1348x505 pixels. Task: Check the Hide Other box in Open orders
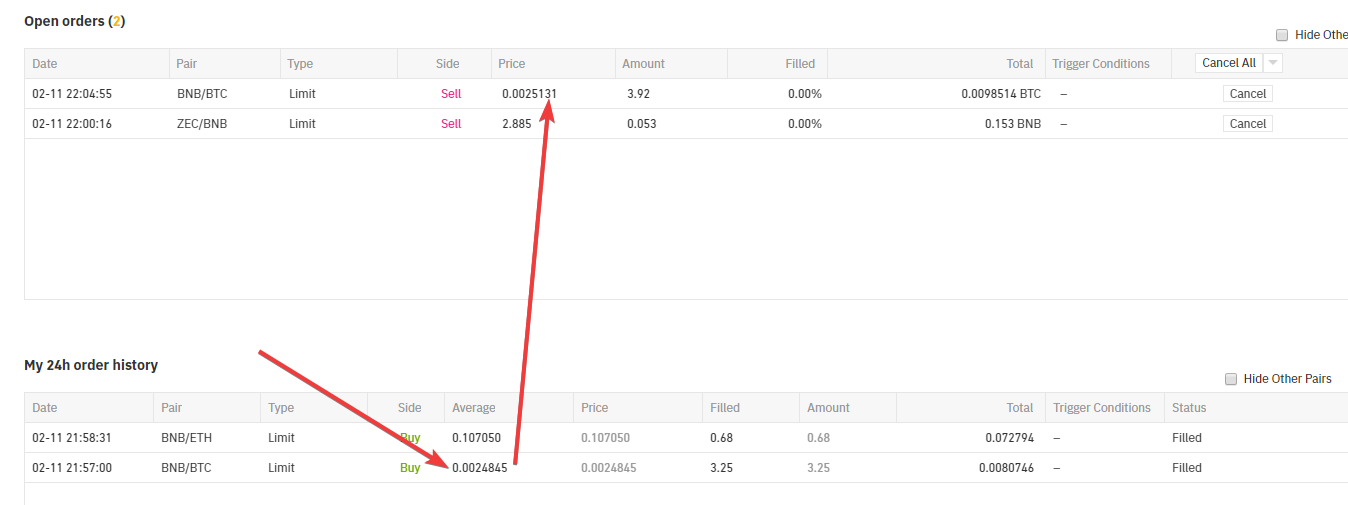coord(1282,35)
